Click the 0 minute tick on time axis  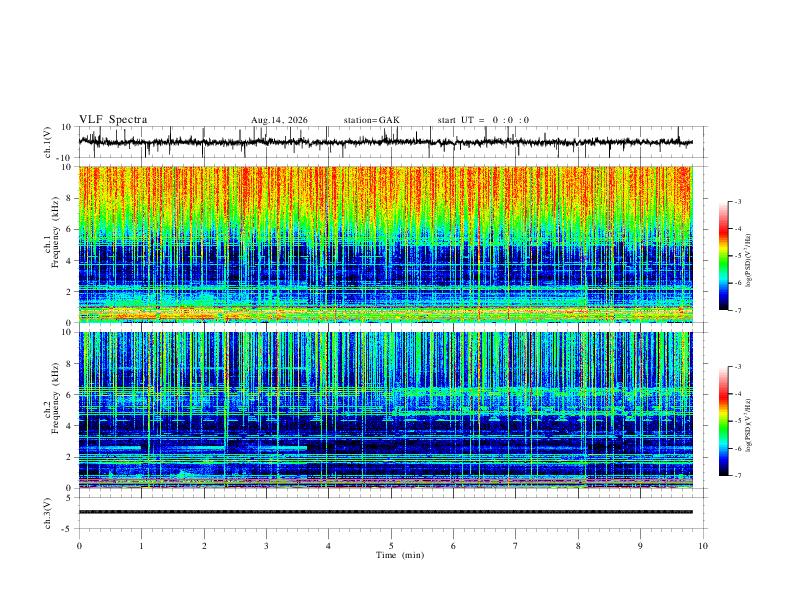(x=79, y=546)
